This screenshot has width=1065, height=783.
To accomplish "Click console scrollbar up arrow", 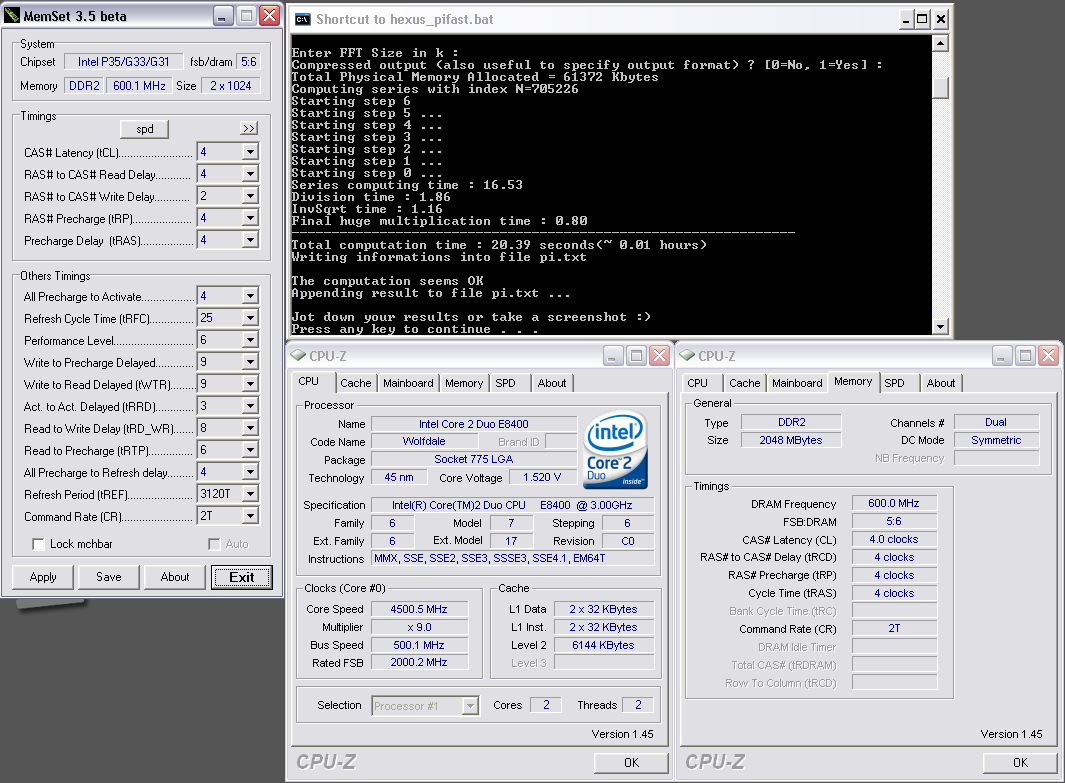I will coord(940,43).
